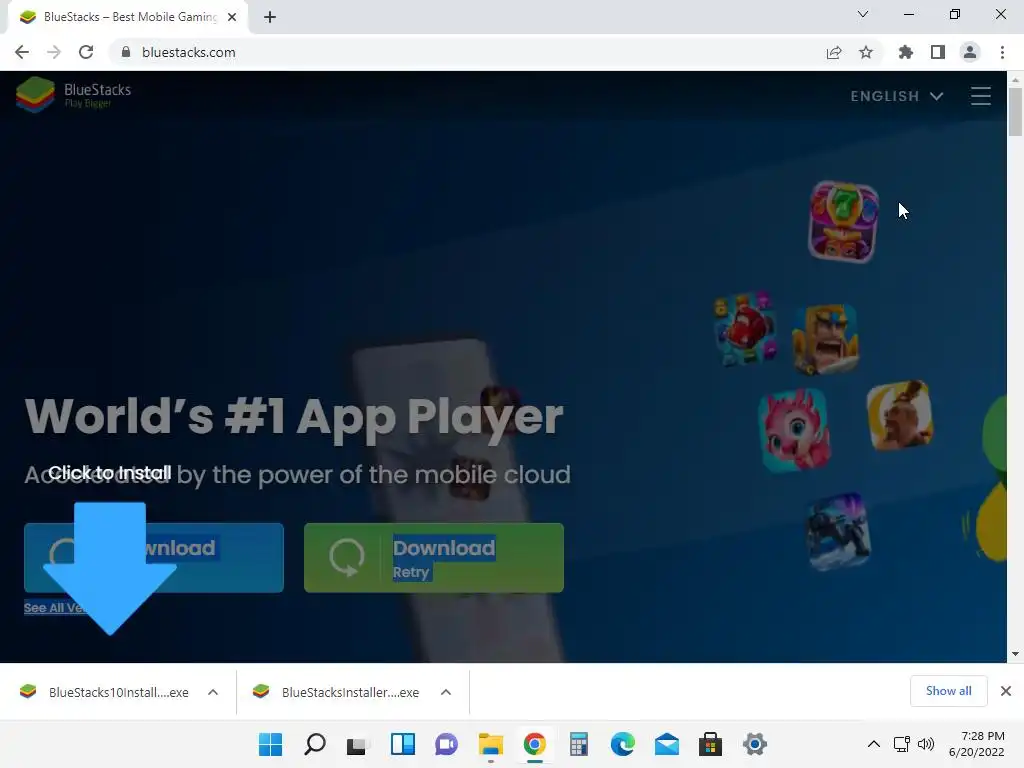Launch Microsoft Edge from the taskbar
The image size is (1024, 768).
[x=622, y=744]
